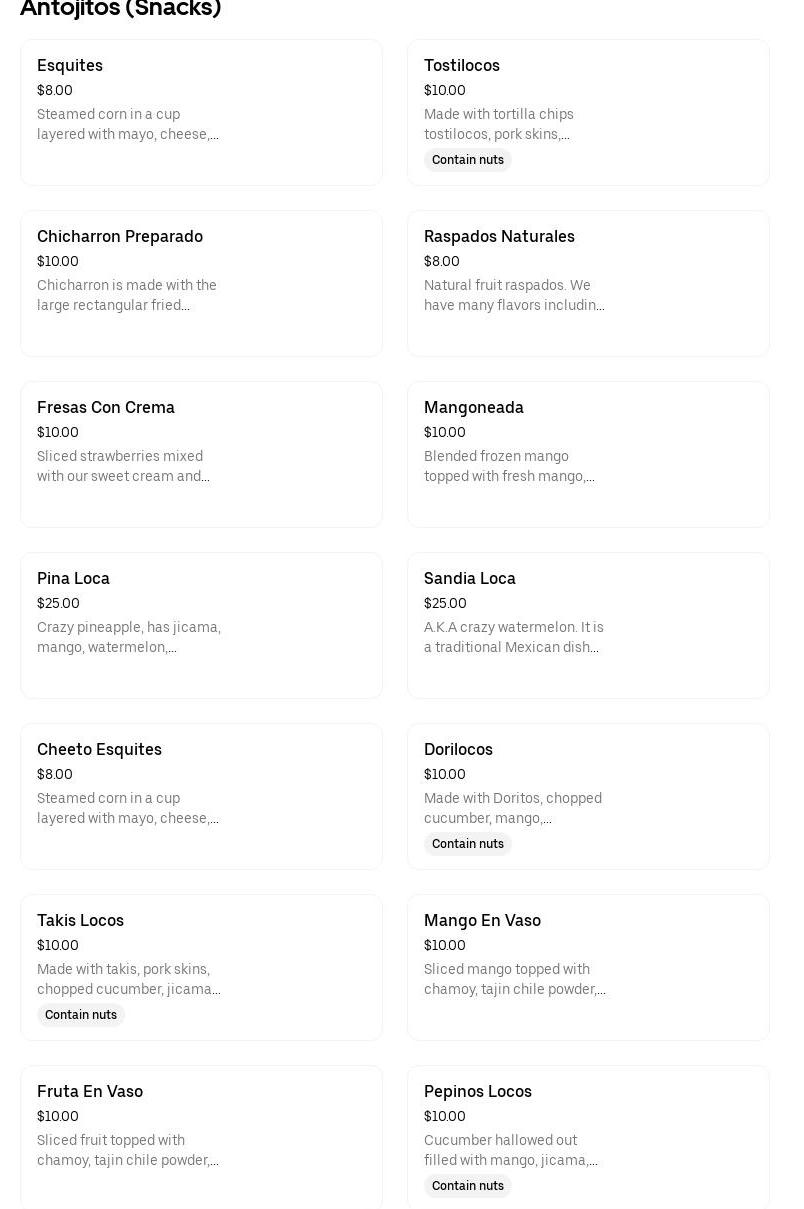
Task: Click the Antojitos (Snacks) section heading
Action: coord(120,9)
